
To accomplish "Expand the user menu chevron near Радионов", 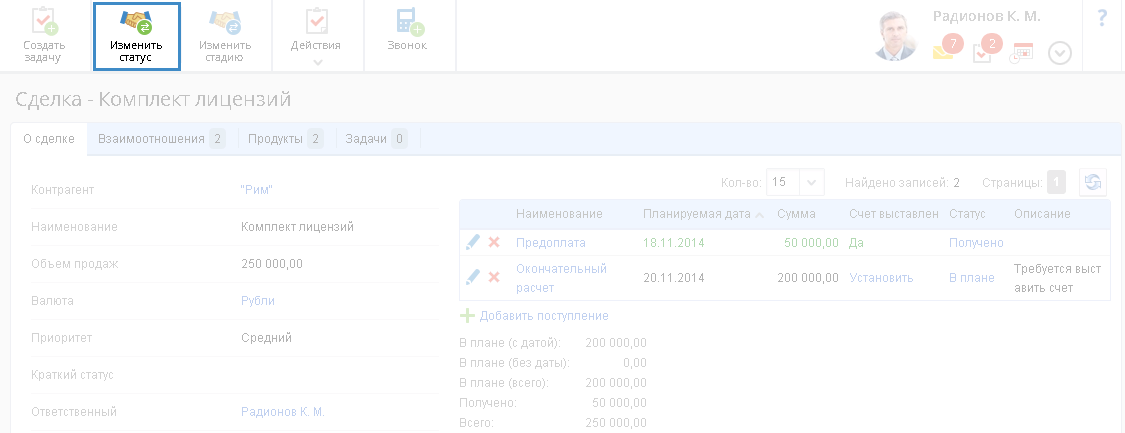I will pos(1060,54).
